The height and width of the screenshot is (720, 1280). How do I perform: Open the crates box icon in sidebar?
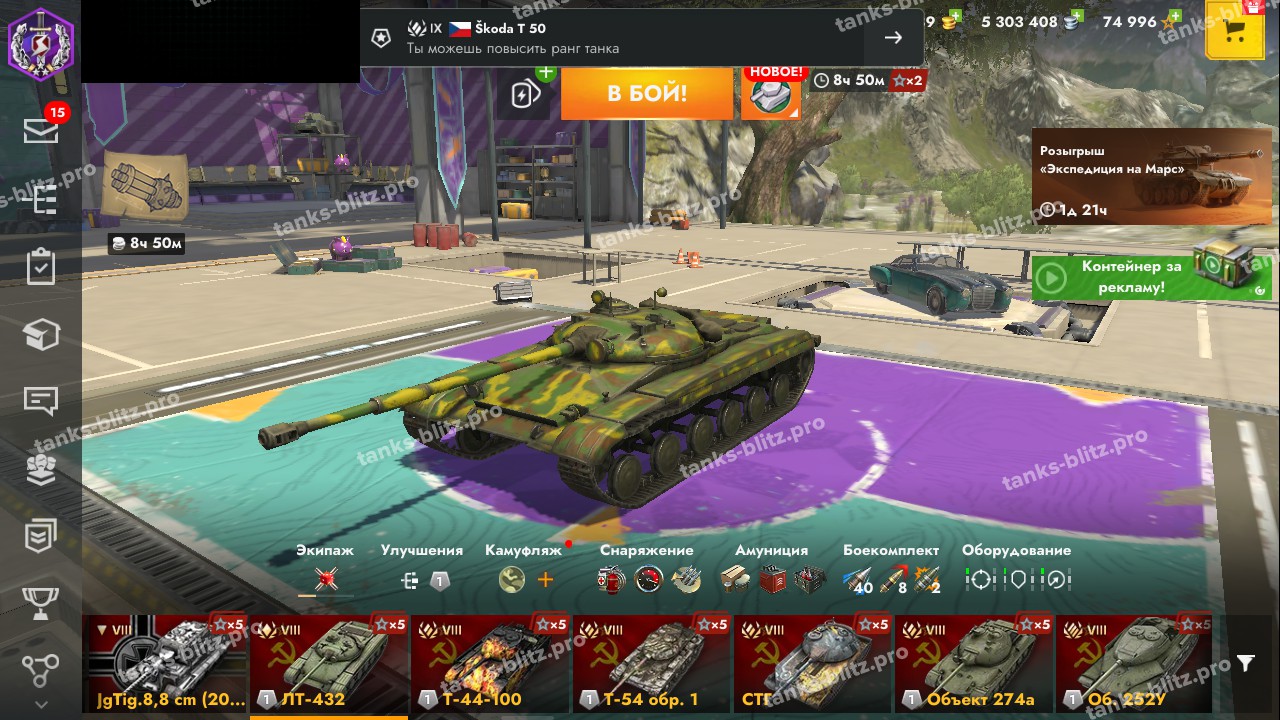(x=41, y=334)
